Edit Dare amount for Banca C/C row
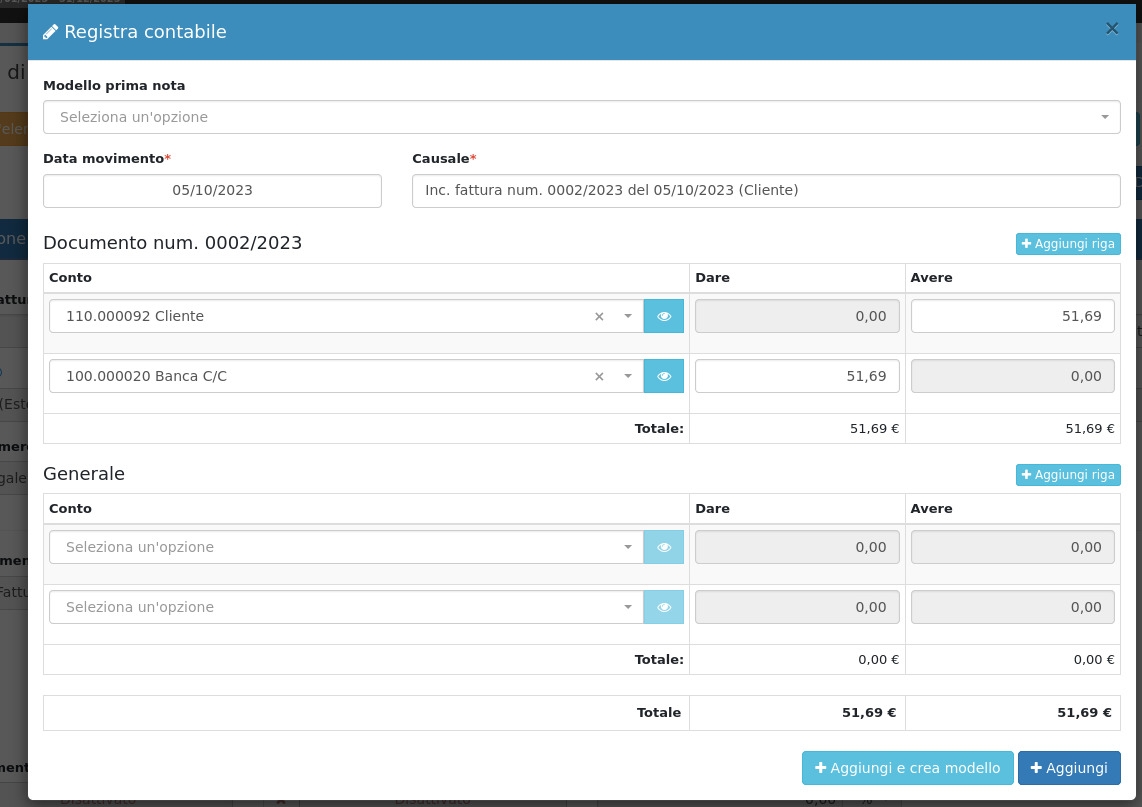 point(796,376)
